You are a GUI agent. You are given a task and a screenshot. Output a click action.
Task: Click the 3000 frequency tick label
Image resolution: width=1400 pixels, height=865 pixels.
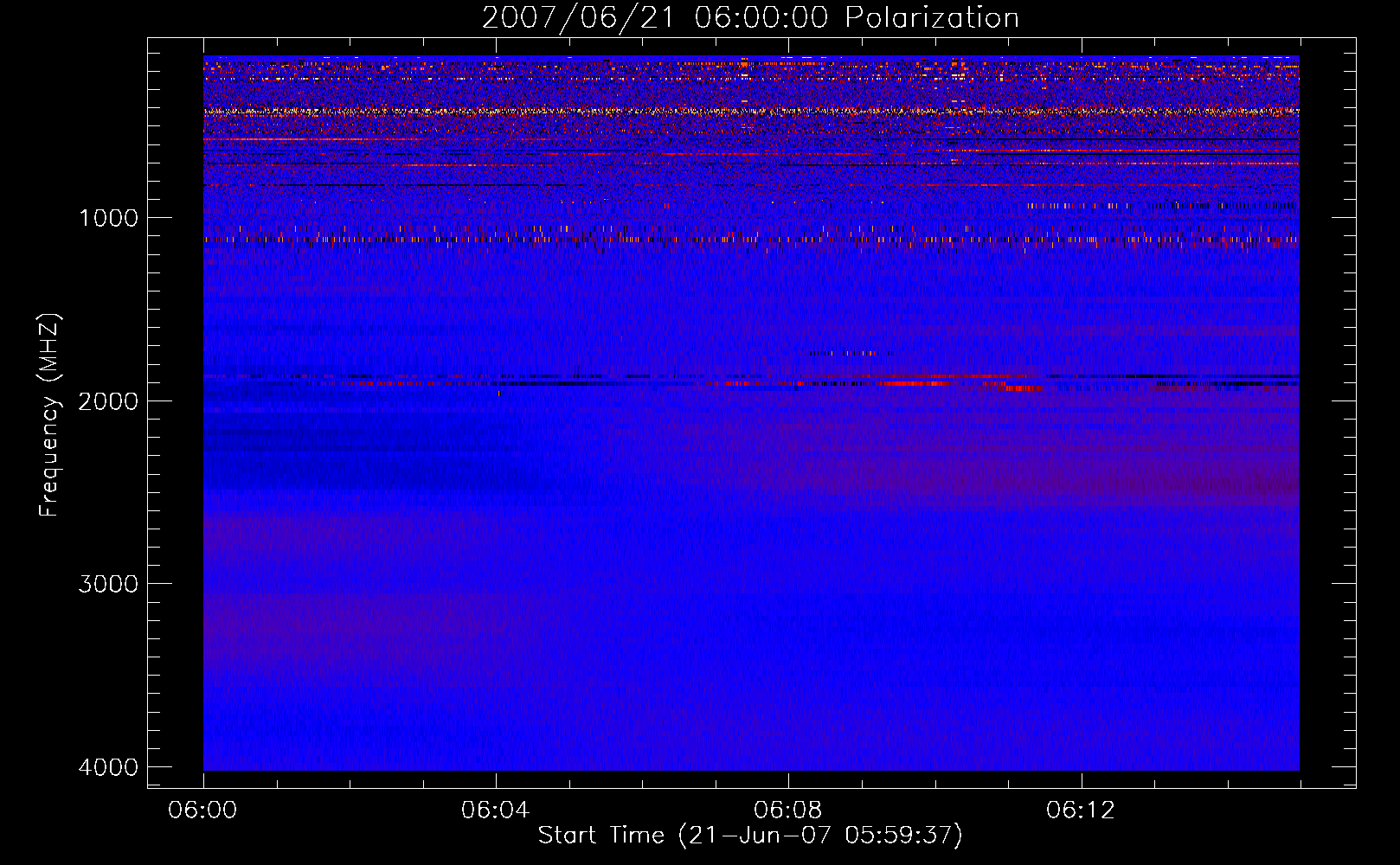click(x=108, y=584)
